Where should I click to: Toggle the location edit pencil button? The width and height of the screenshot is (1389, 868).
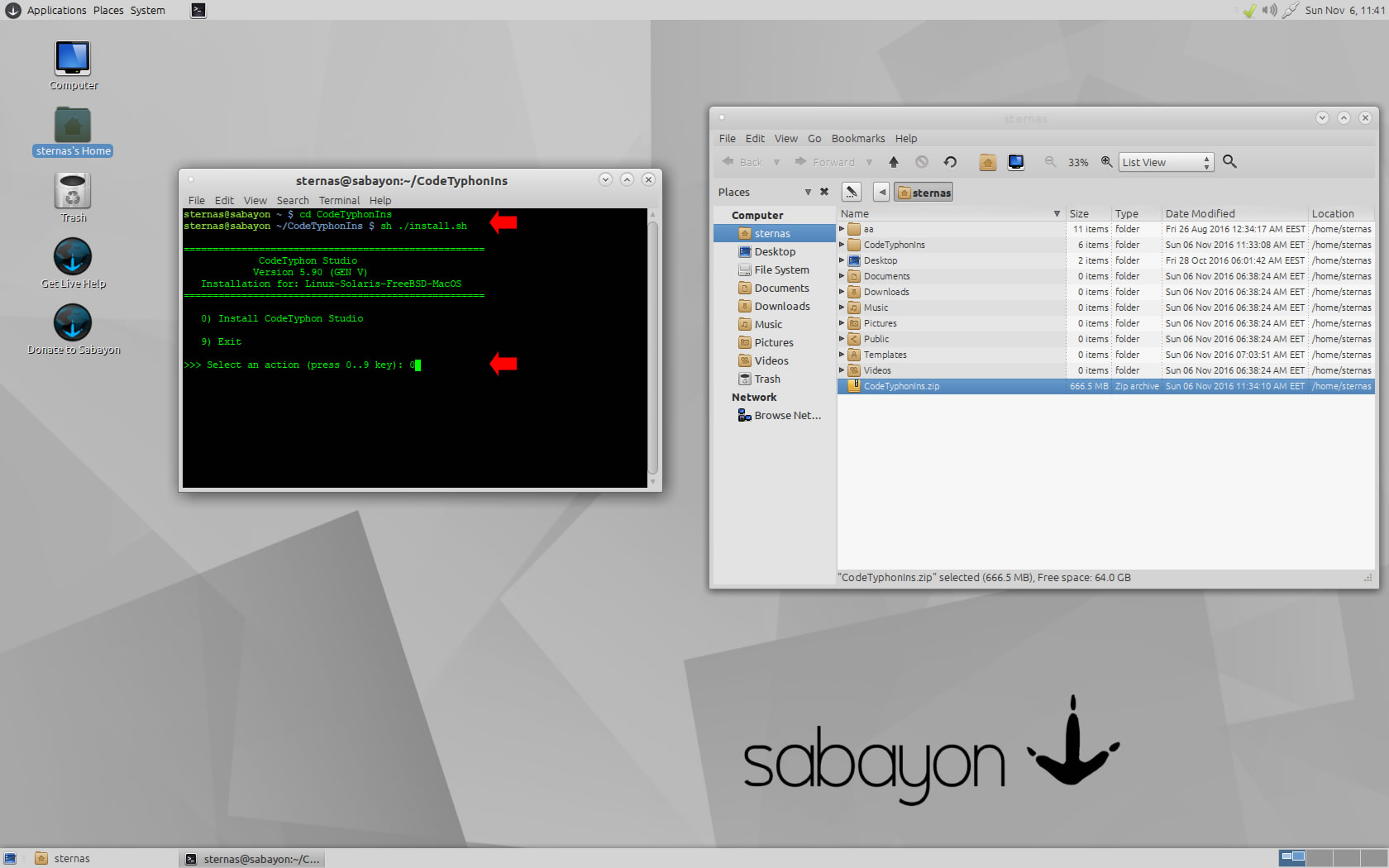tap(852, 192)
